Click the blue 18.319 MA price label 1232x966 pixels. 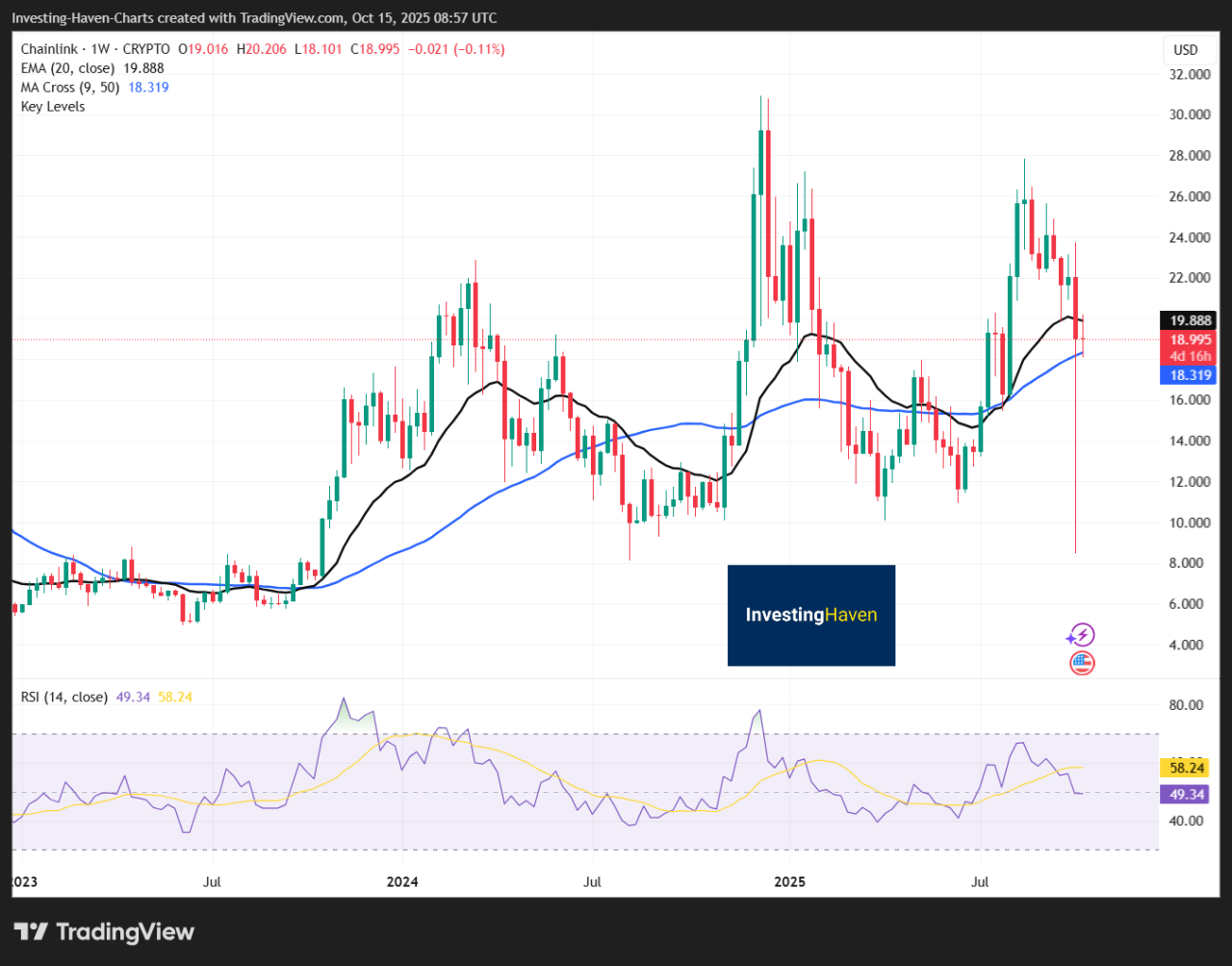point(1191,375)
